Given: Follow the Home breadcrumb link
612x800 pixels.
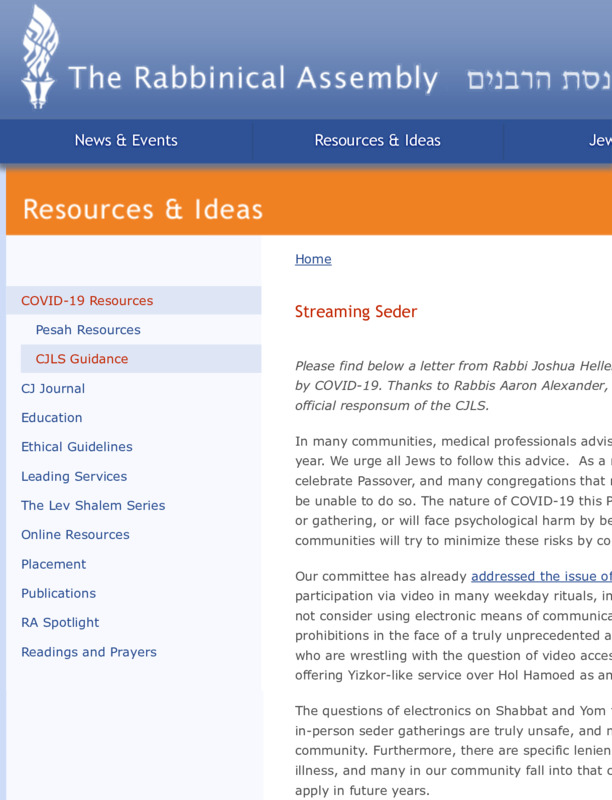Looking at the screenshot, I should click(x=313, y=259).
